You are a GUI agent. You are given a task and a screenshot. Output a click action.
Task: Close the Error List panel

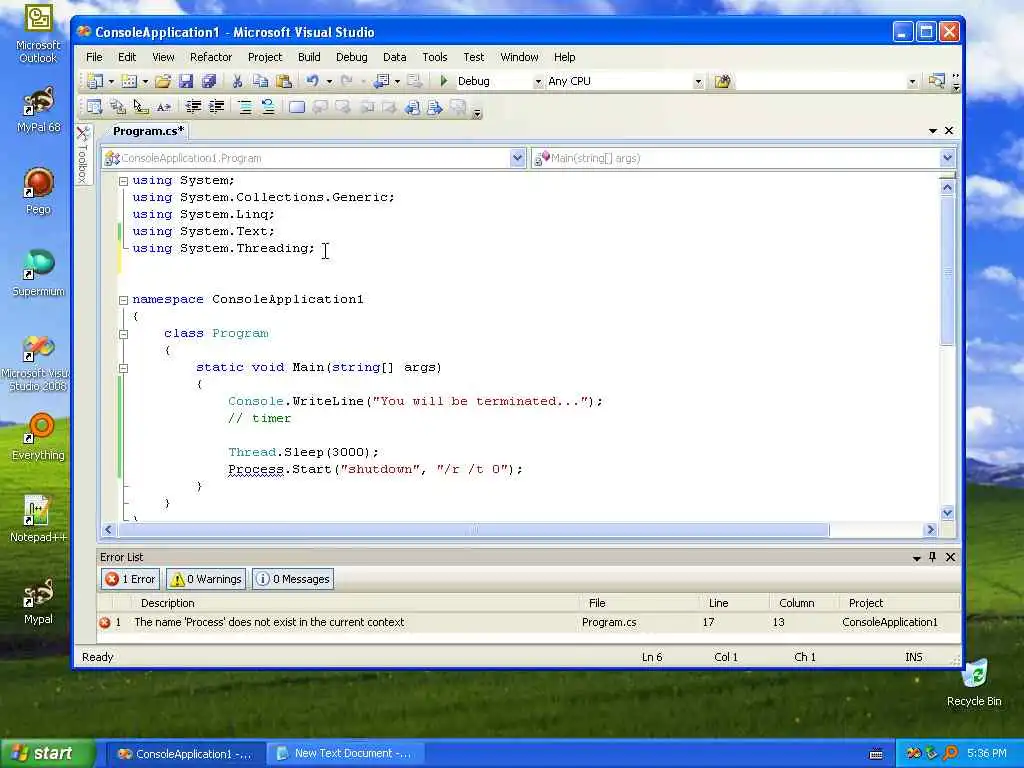pyautogui.click(x=951, y=557)
